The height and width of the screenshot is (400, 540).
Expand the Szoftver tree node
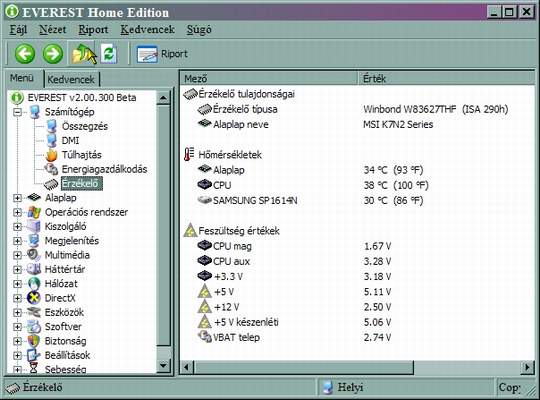tap(17, 327)
